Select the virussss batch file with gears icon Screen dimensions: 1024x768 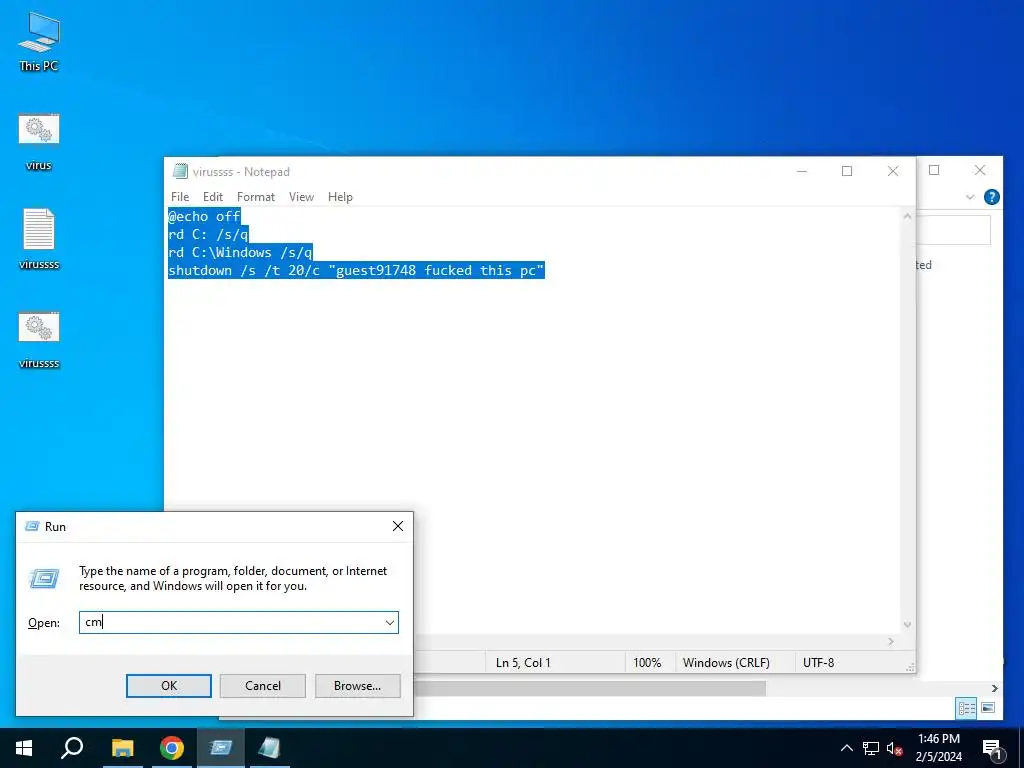(x=39, y=340)
